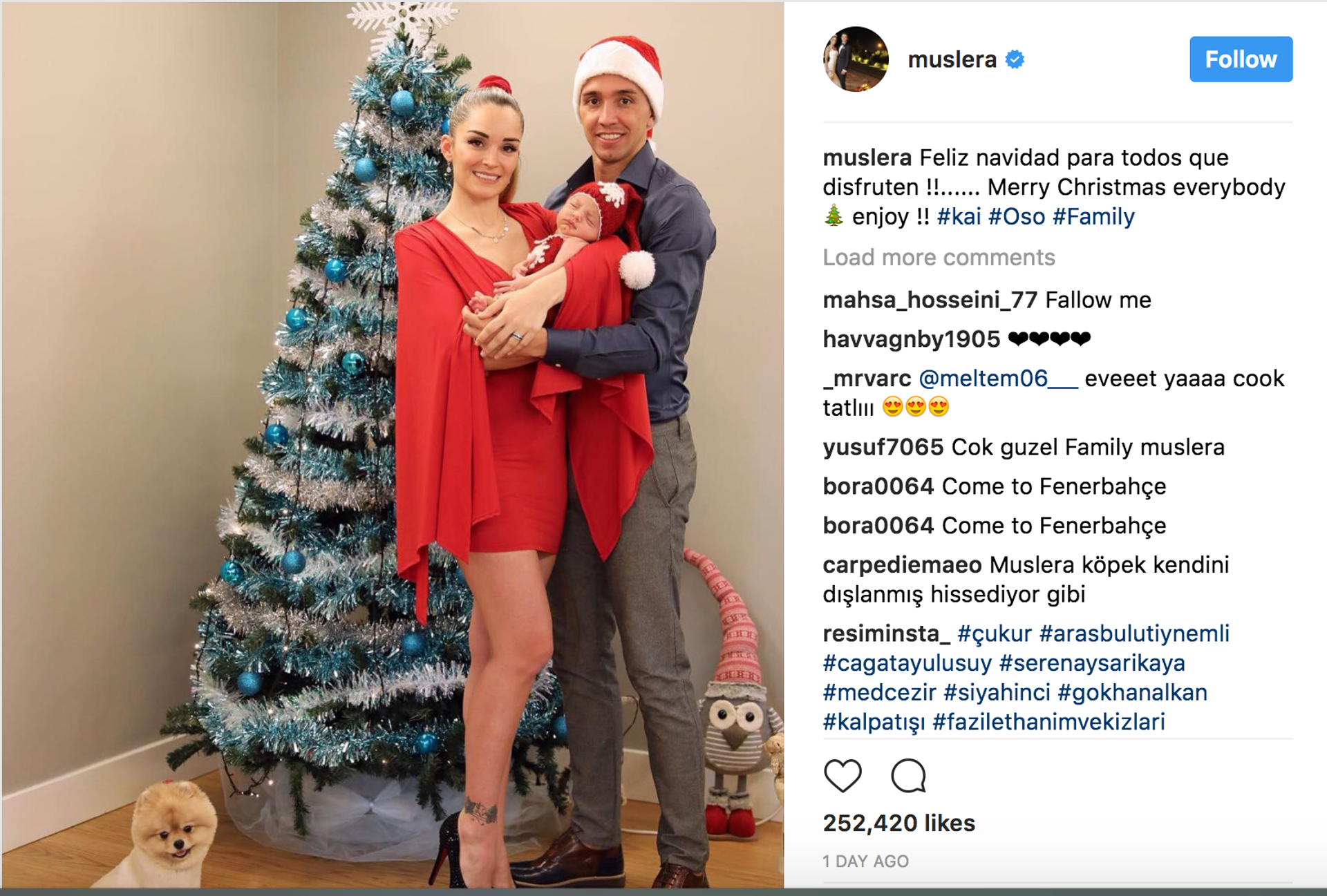Click the blue verified badge next to muslera
This screenshot has width=1327, height=896.
1015,59
